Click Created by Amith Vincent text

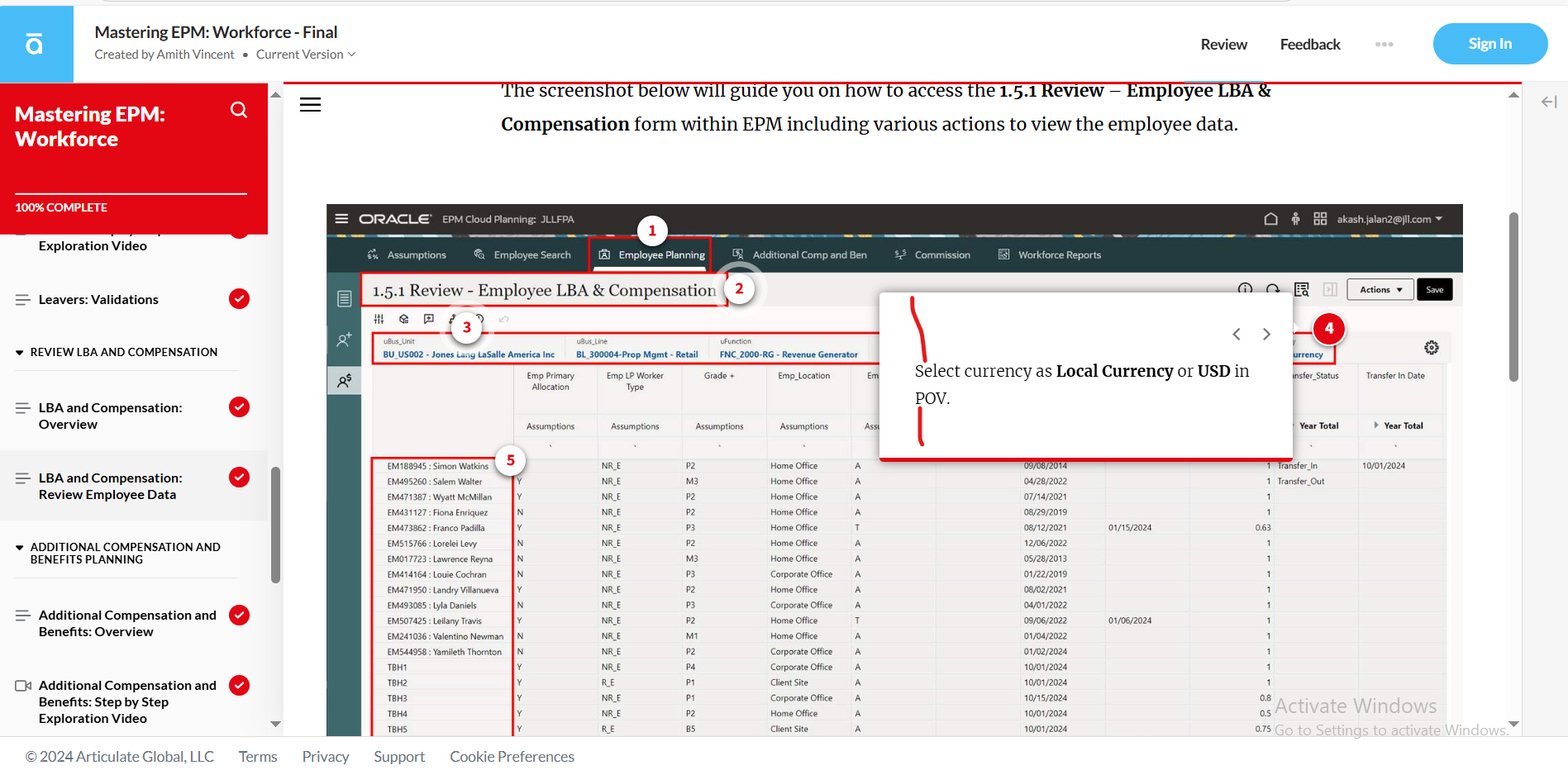coord(164,55)
